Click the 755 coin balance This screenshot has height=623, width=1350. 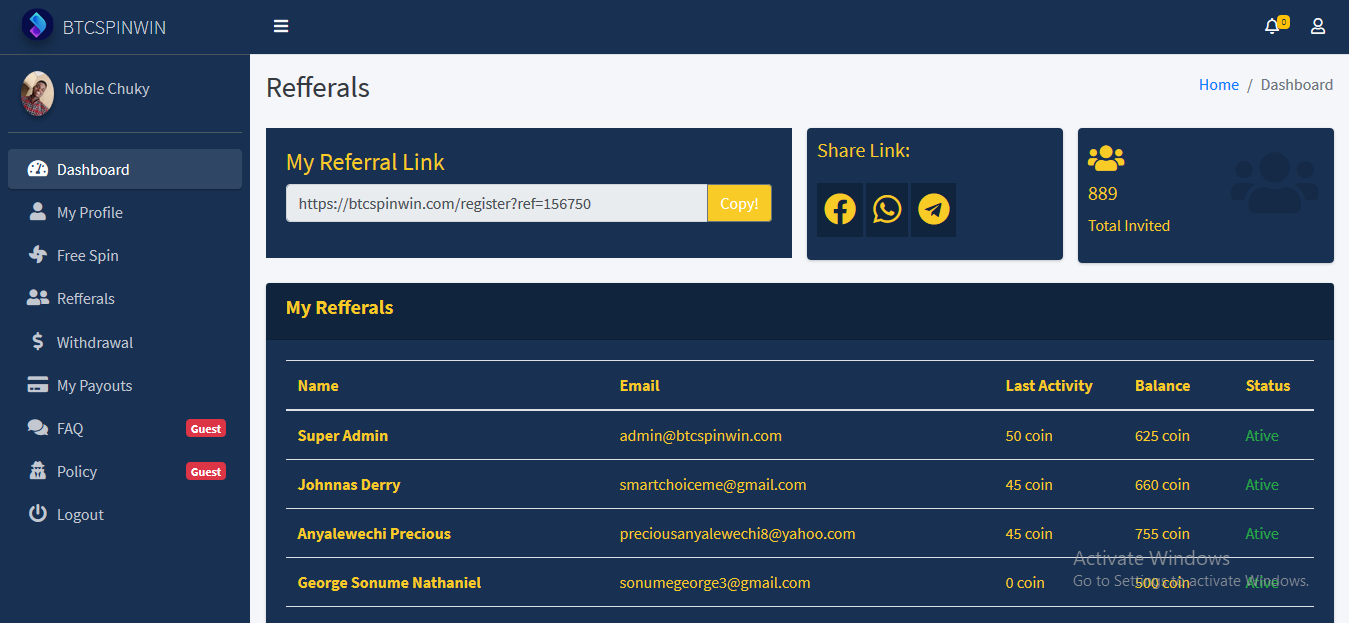1162,534
